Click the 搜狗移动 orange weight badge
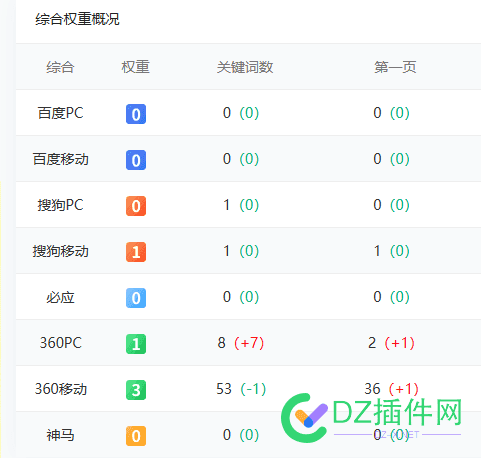Viewport: 481px width, 458px height. tap(136, 252)
